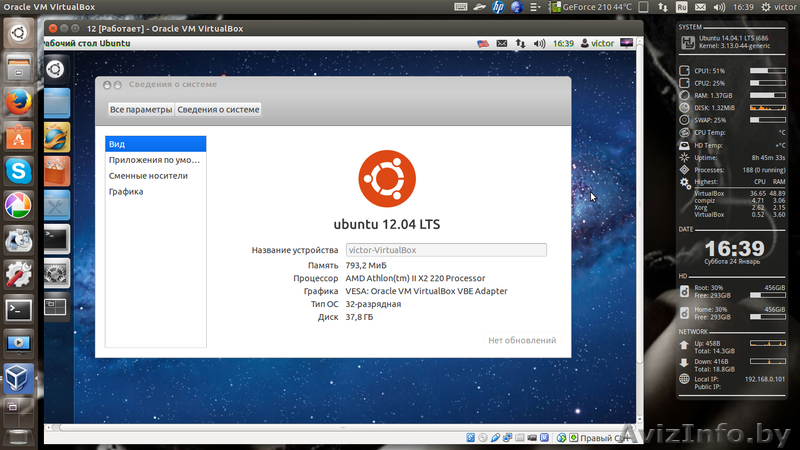Select Вид in the sidebar list
800x450 pixels.
[x=156, y=144]
